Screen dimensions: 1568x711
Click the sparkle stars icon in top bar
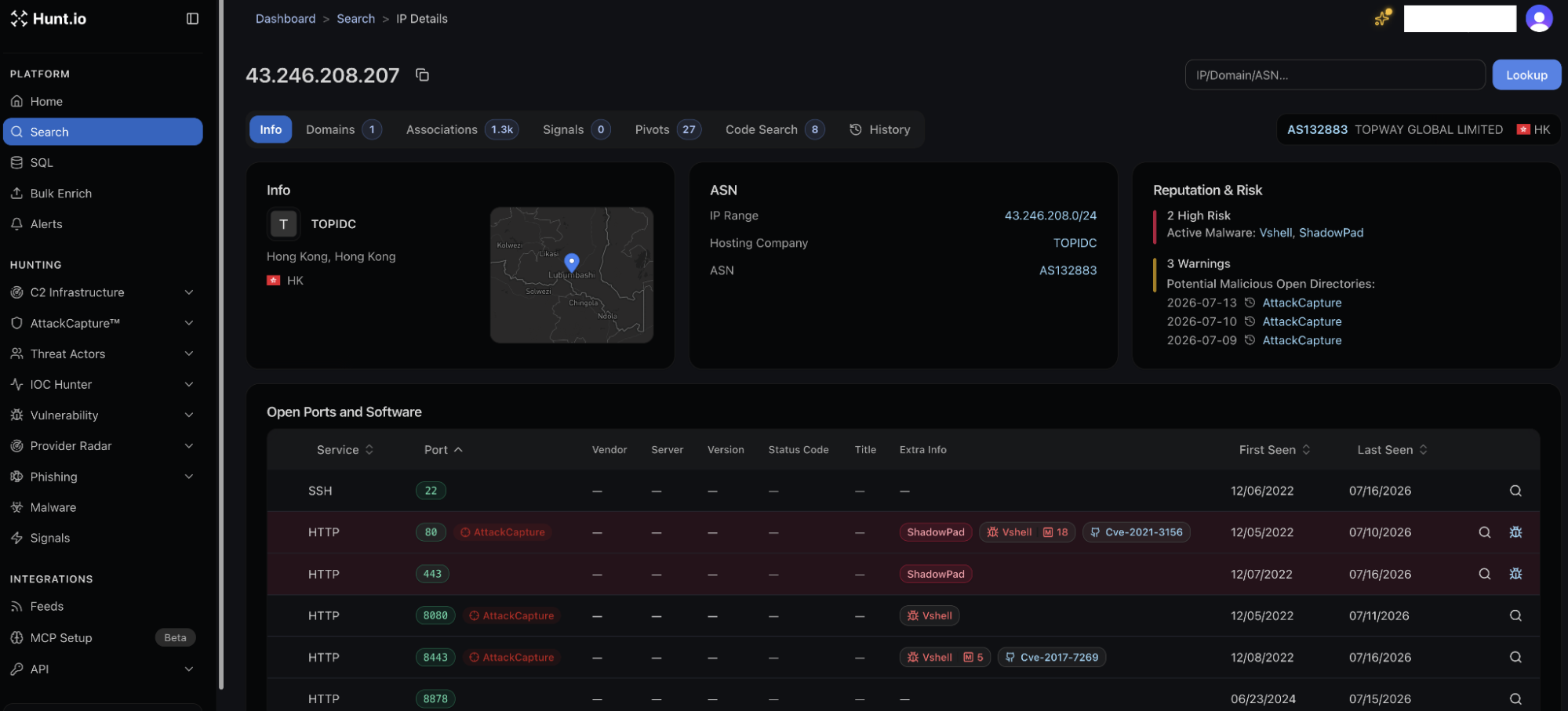[1383, 18]
